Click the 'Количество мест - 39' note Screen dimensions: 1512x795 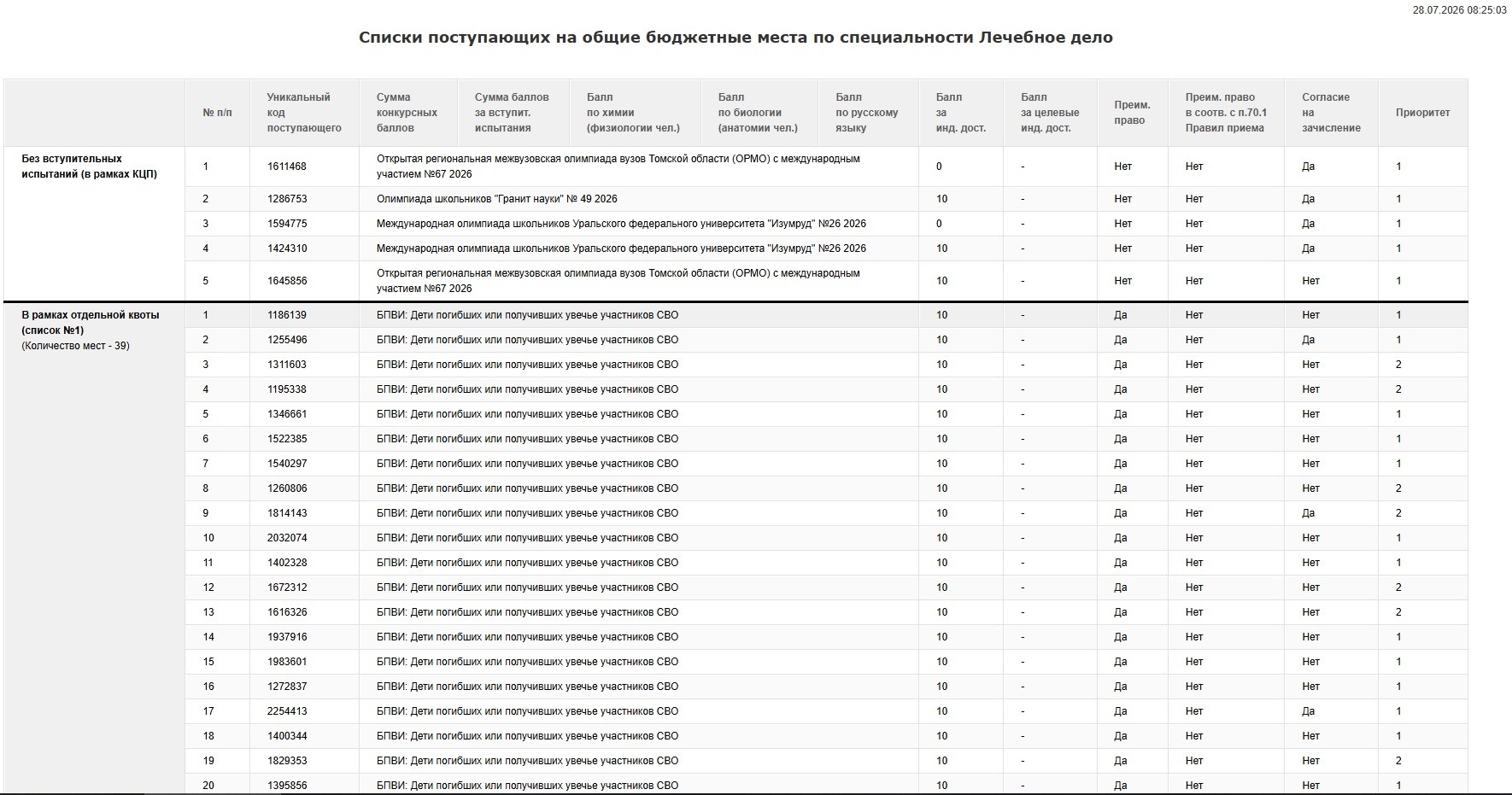(76, 346)
